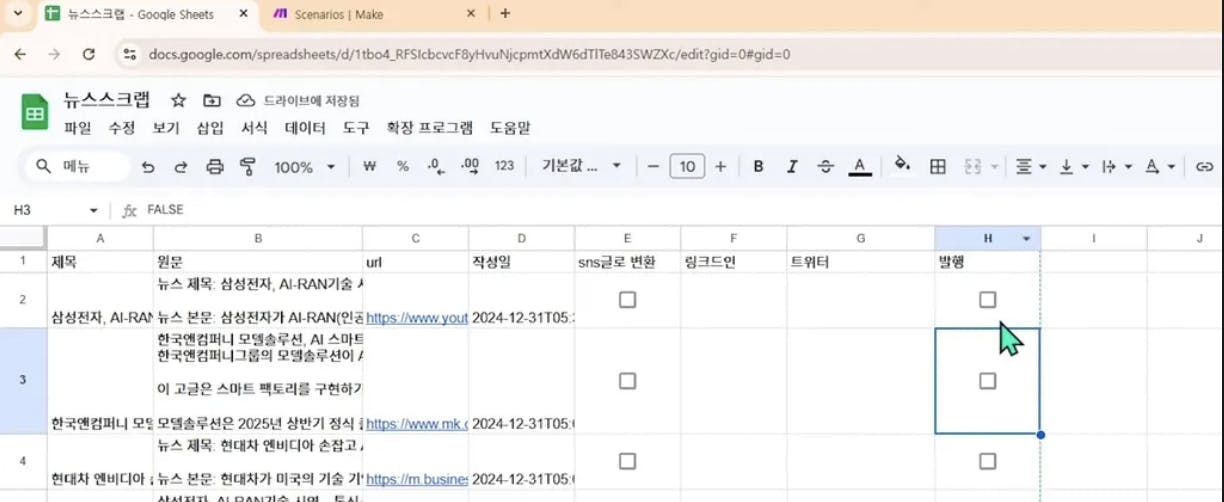Click the 메뉴 search box
1224x502 pixels.
(78, 167)
